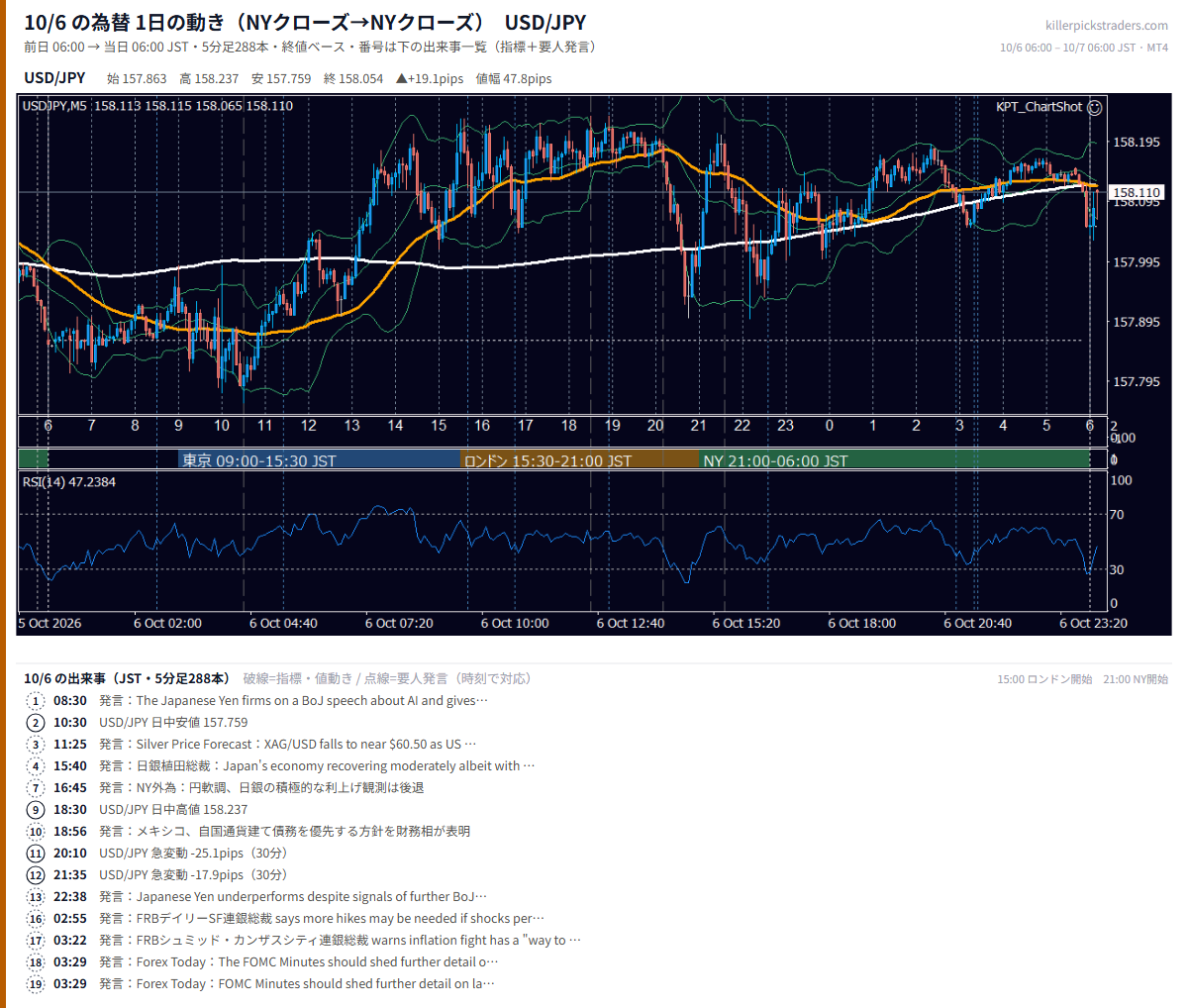Click the circled number 4 event marker
Screen dimensions: 1188x1008
[x=36, y=766]
